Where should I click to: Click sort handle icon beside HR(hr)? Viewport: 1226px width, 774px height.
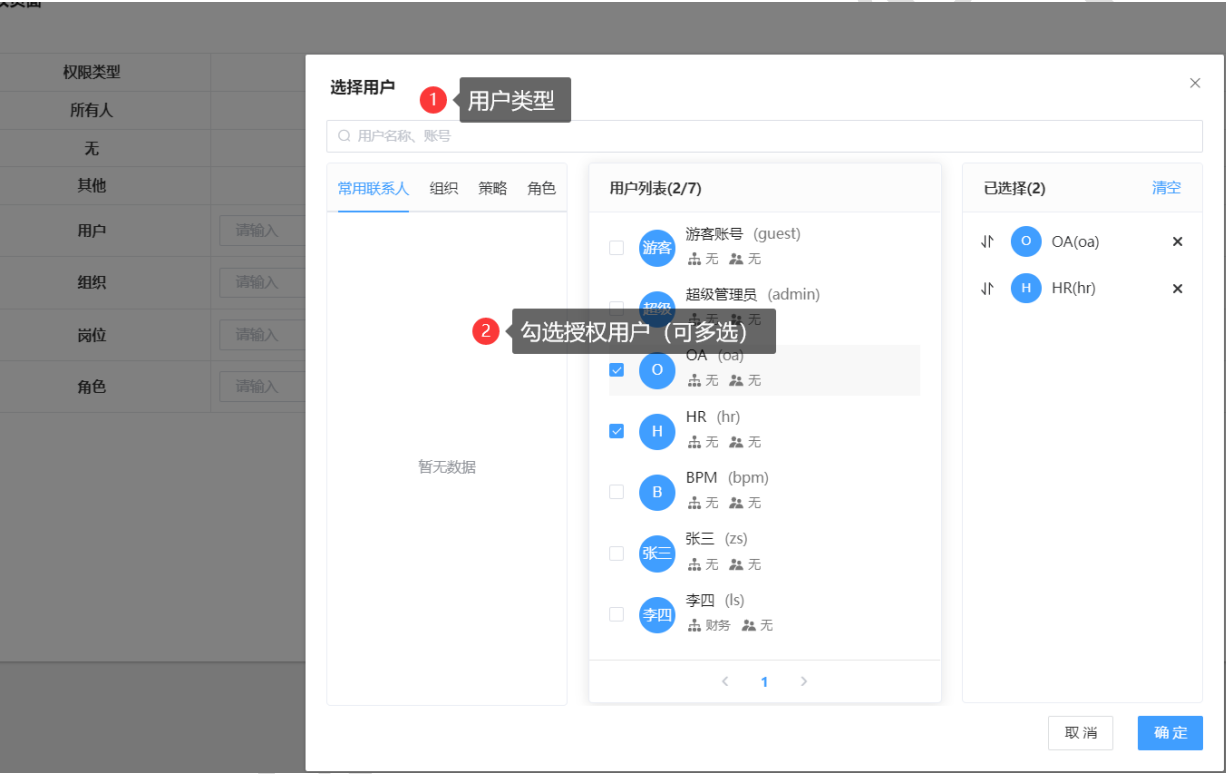pyautogui.click(x=987, y=289)
